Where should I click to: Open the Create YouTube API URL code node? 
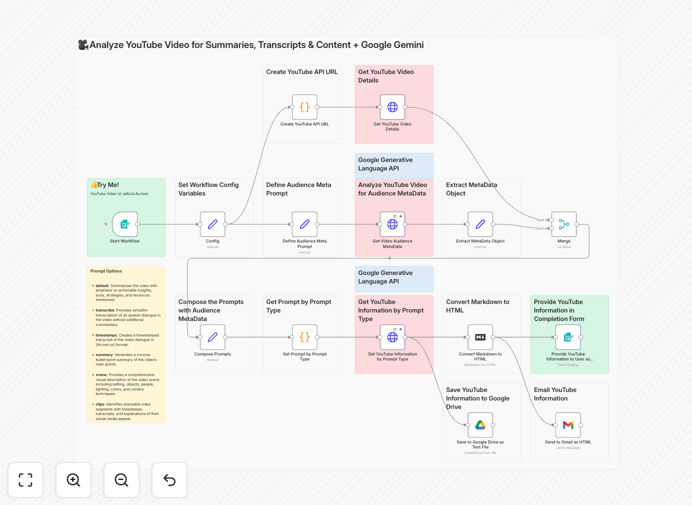[305, 107]
